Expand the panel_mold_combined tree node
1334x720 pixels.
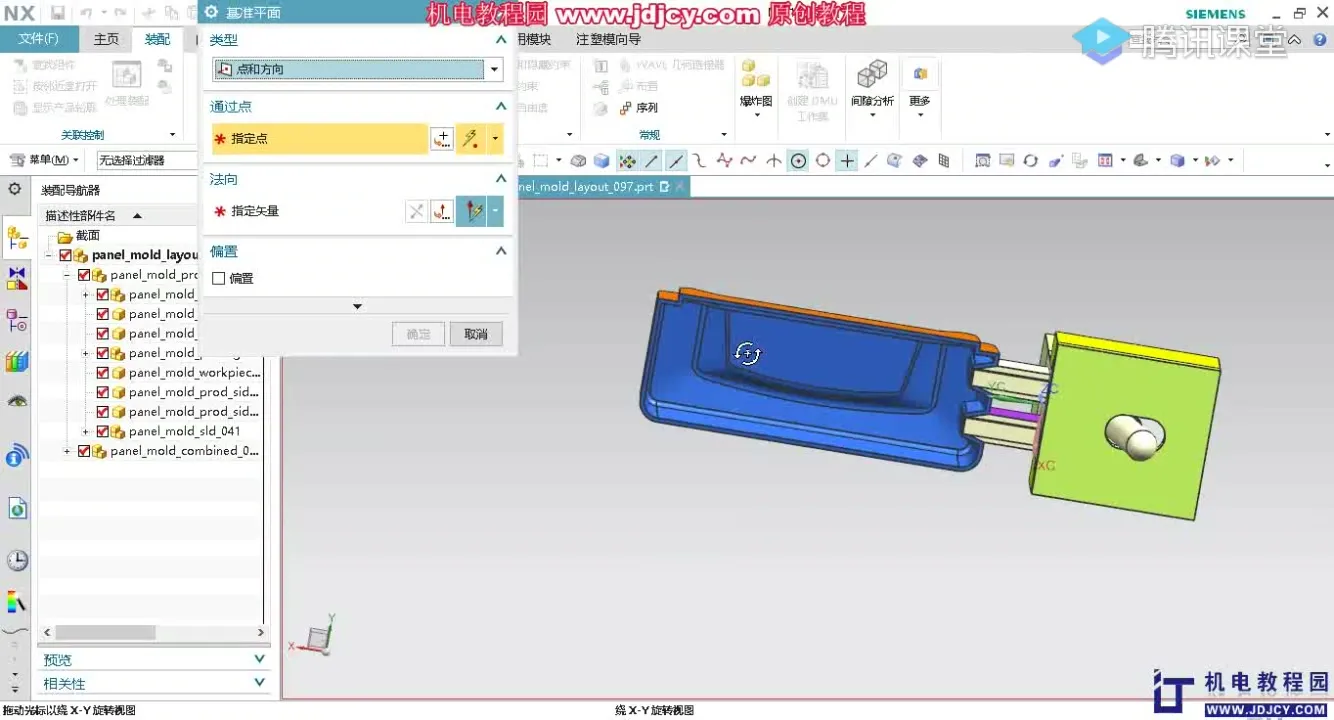67,451
